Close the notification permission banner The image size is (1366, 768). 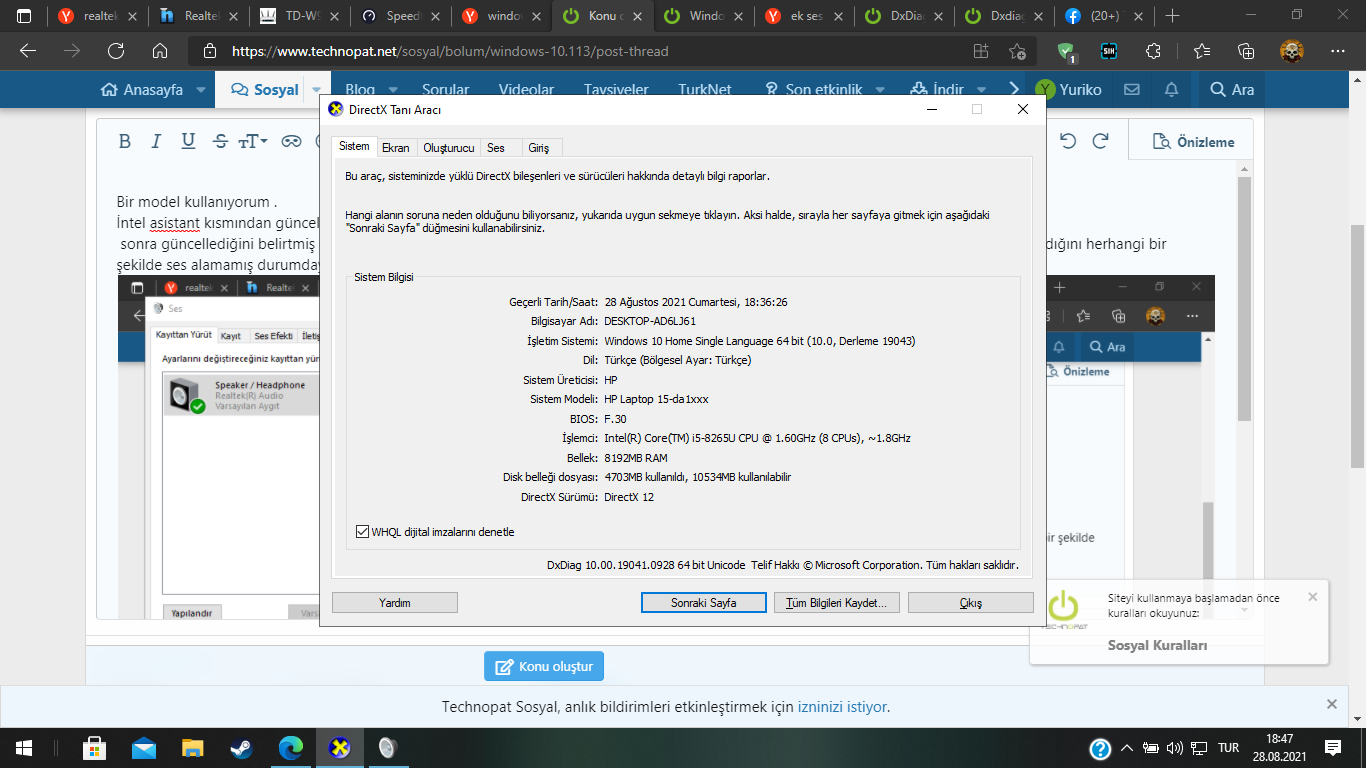tap(1332, 704)
